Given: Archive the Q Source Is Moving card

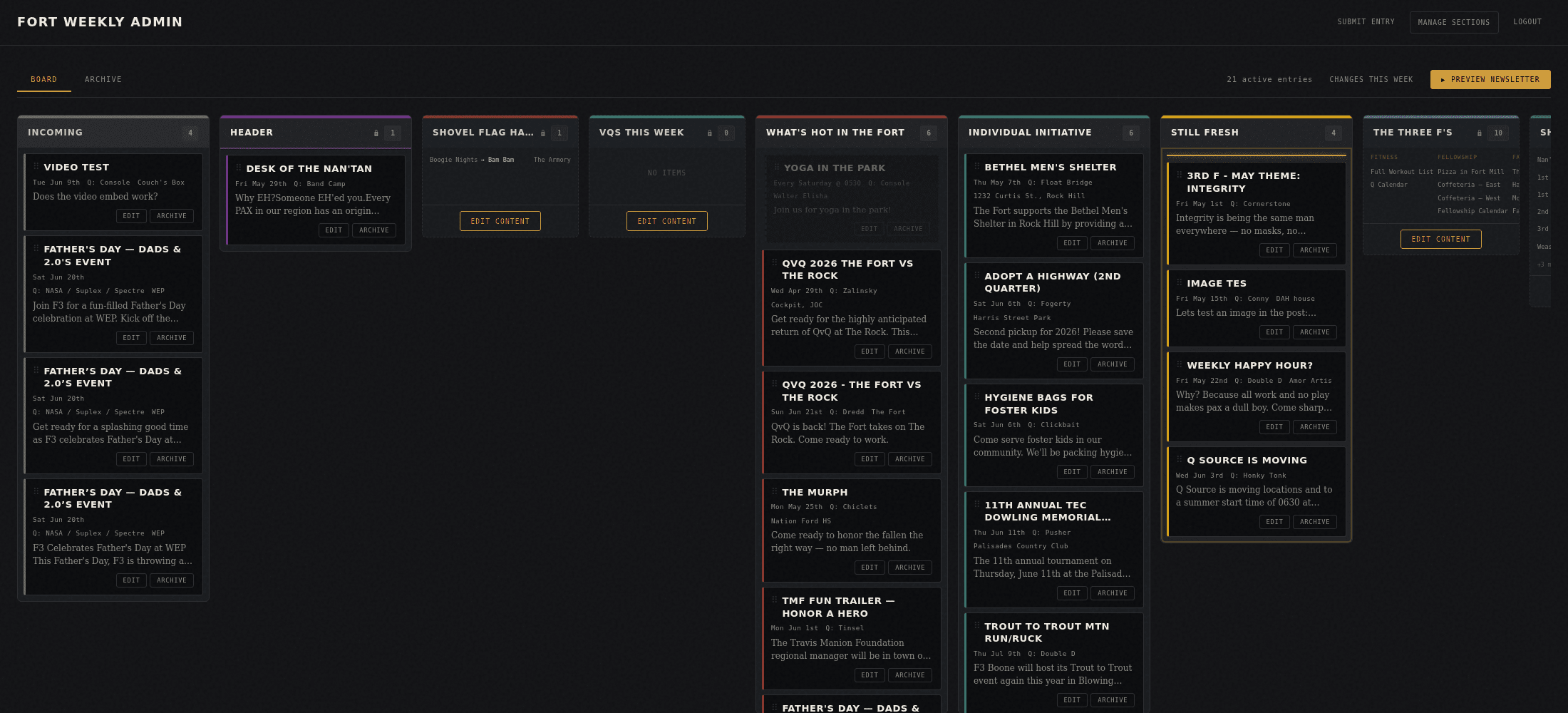Looking at the screenshot, I should [x=1315, y=522].
